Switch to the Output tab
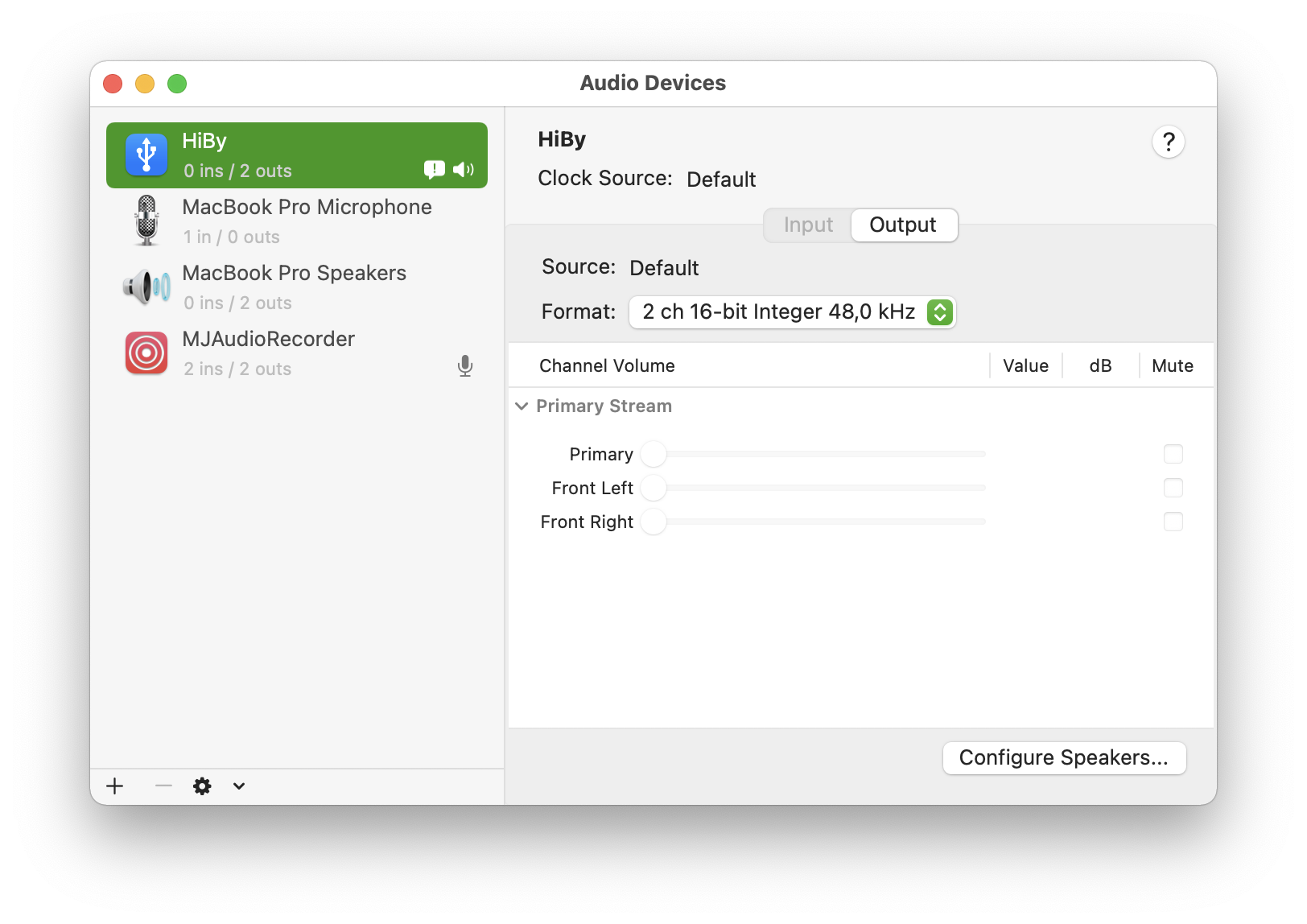 [903, 225]
